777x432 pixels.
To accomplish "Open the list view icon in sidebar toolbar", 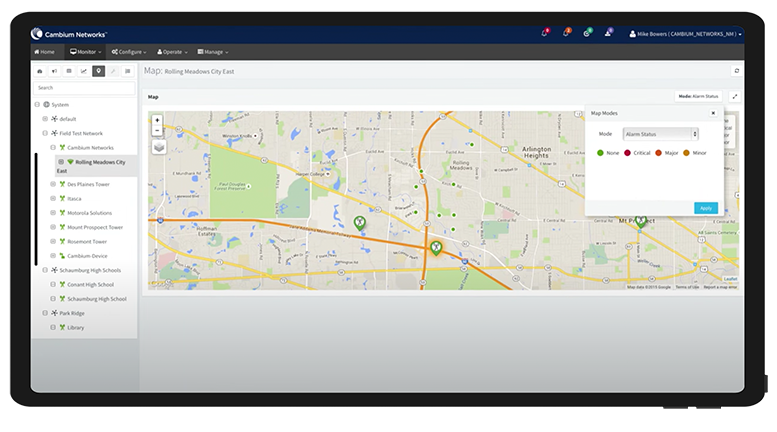I will [128, 71].
